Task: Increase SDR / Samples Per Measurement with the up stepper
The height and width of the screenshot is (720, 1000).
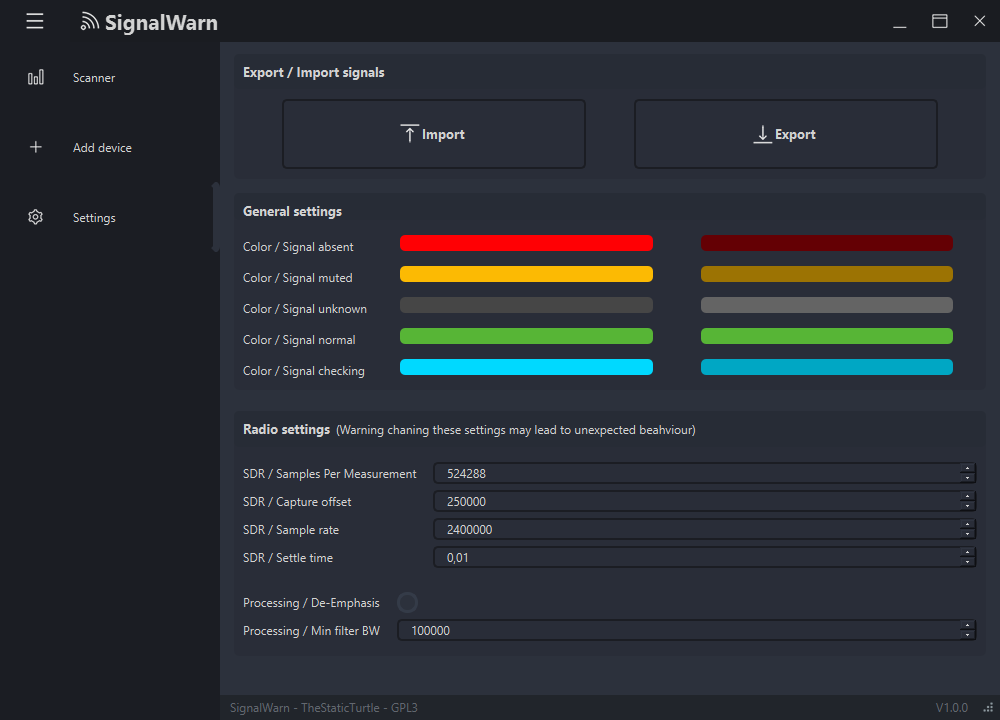Action: point(967,469)
